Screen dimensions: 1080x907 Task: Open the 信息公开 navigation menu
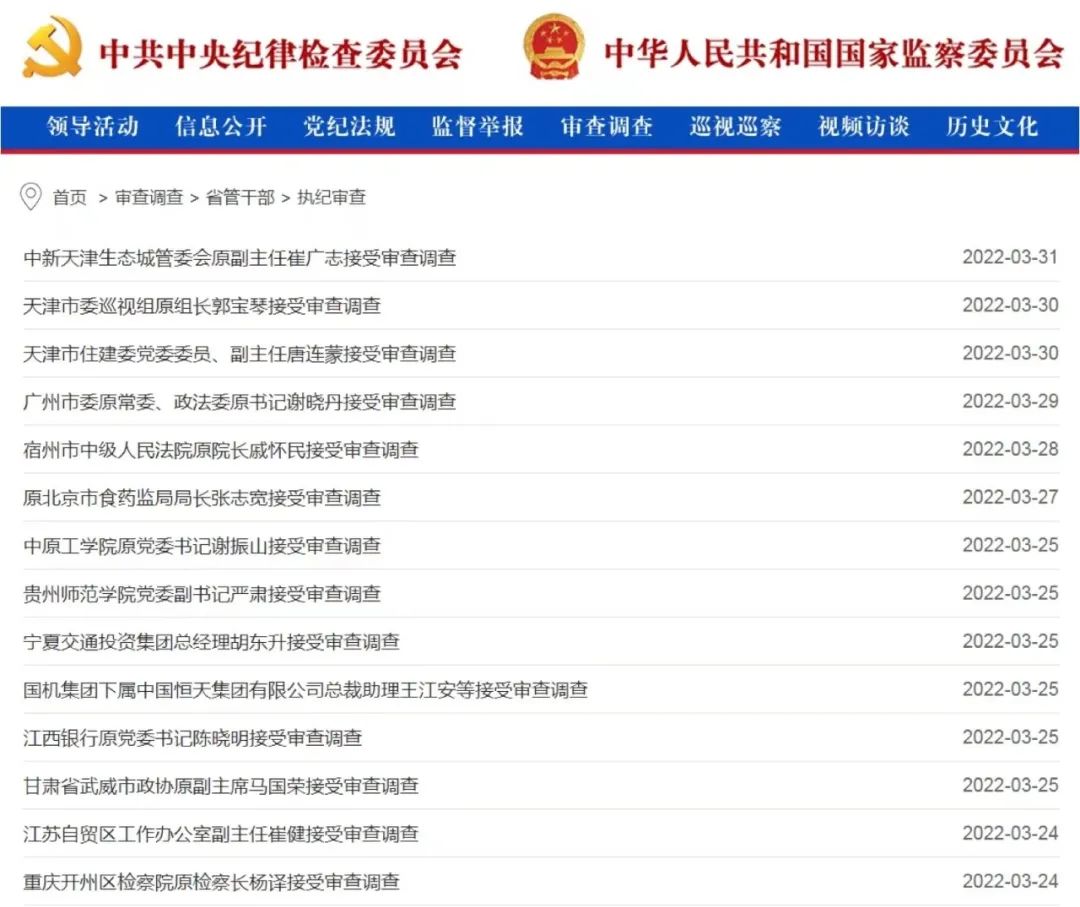tap(219, 127)
